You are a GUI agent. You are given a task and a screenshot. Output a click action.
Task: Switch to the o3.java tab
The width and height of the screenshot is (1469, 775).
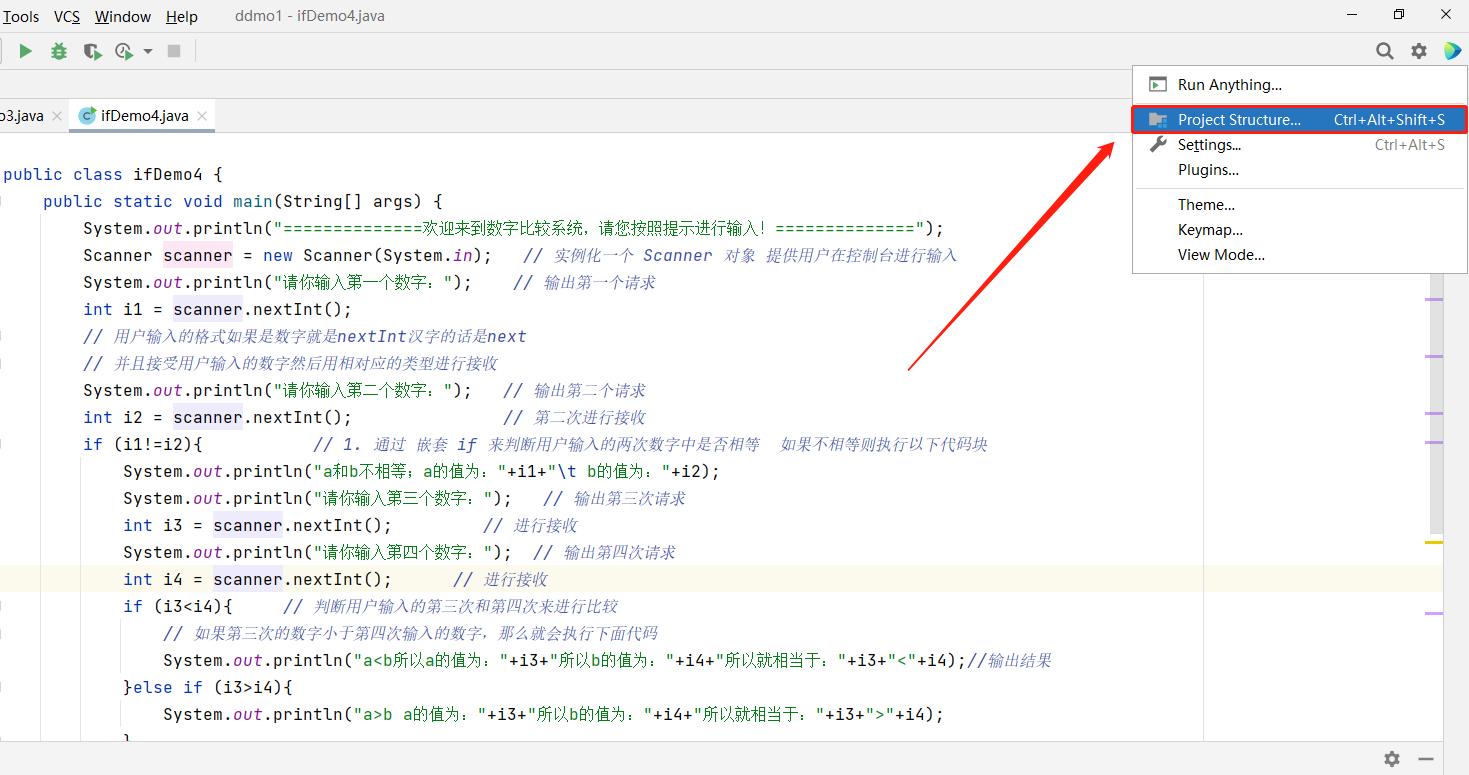(21, 116)
